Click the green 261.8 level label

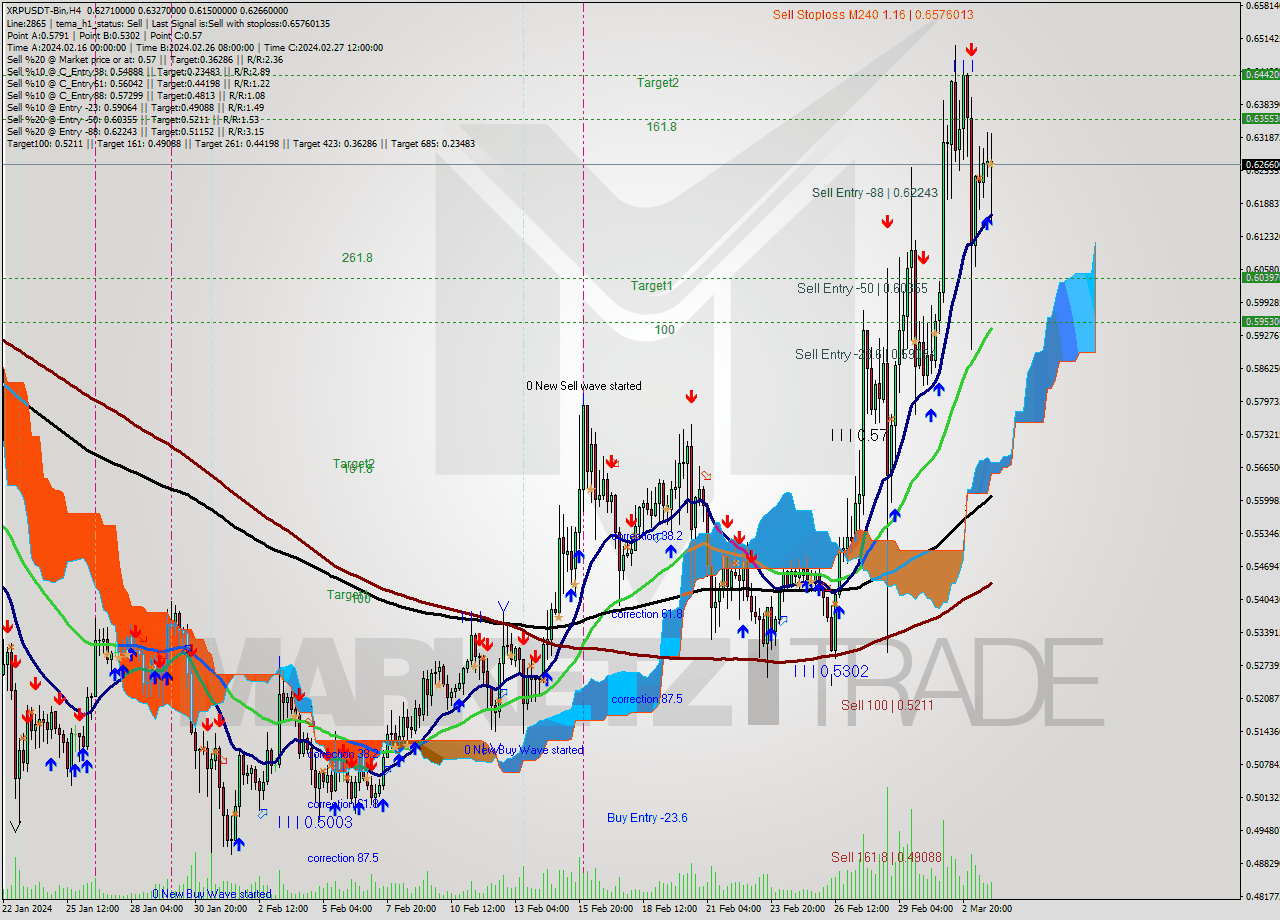[x=357, y=257]
